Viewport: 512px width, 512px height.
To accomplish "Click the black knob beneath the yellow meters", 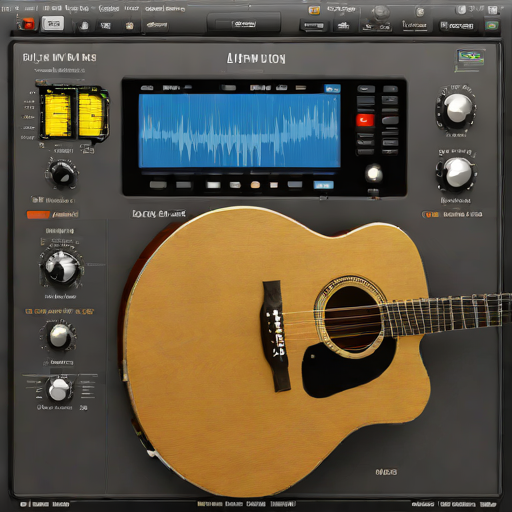I will tap(62, 173).
